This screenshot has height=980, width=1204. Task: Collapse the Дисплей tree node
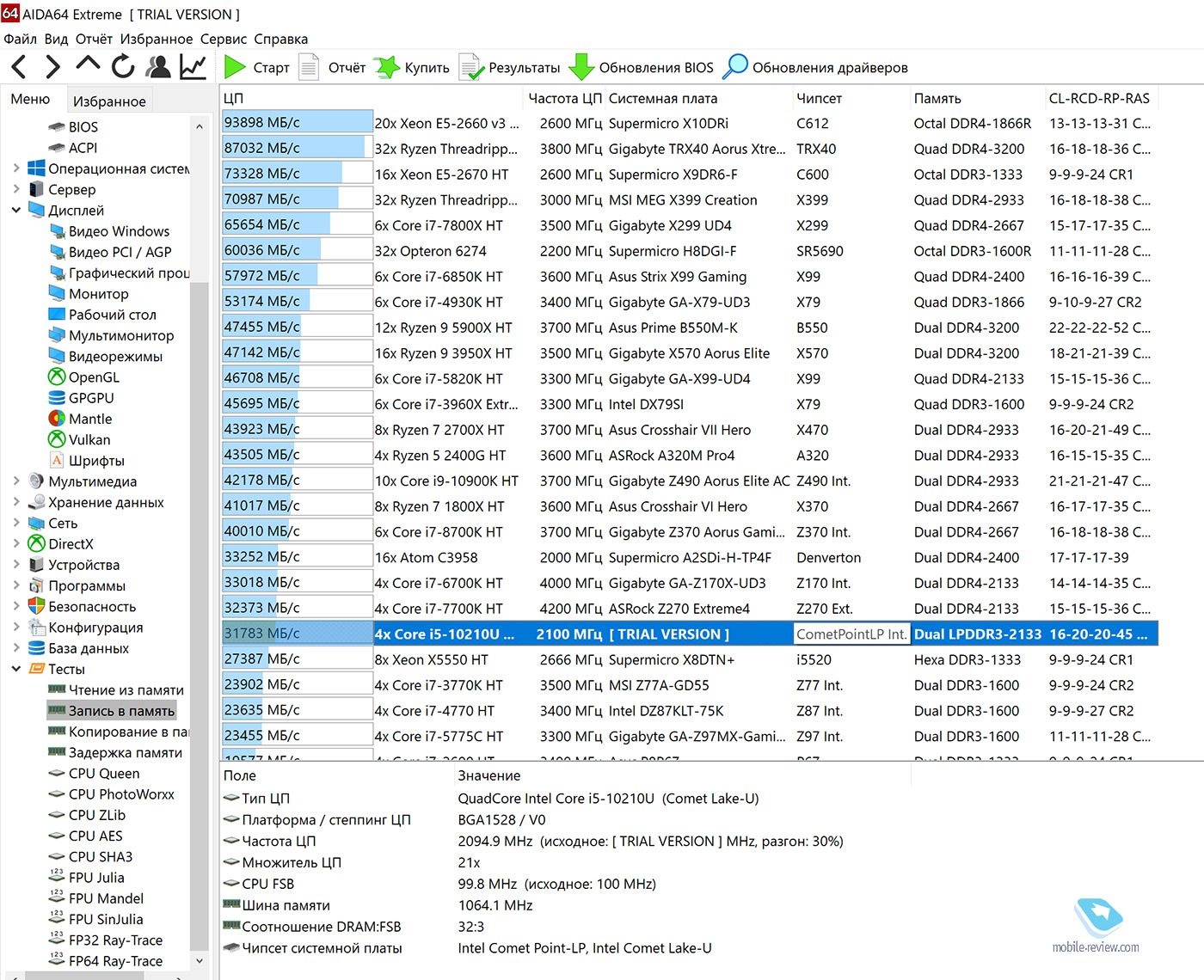point(15,210)
